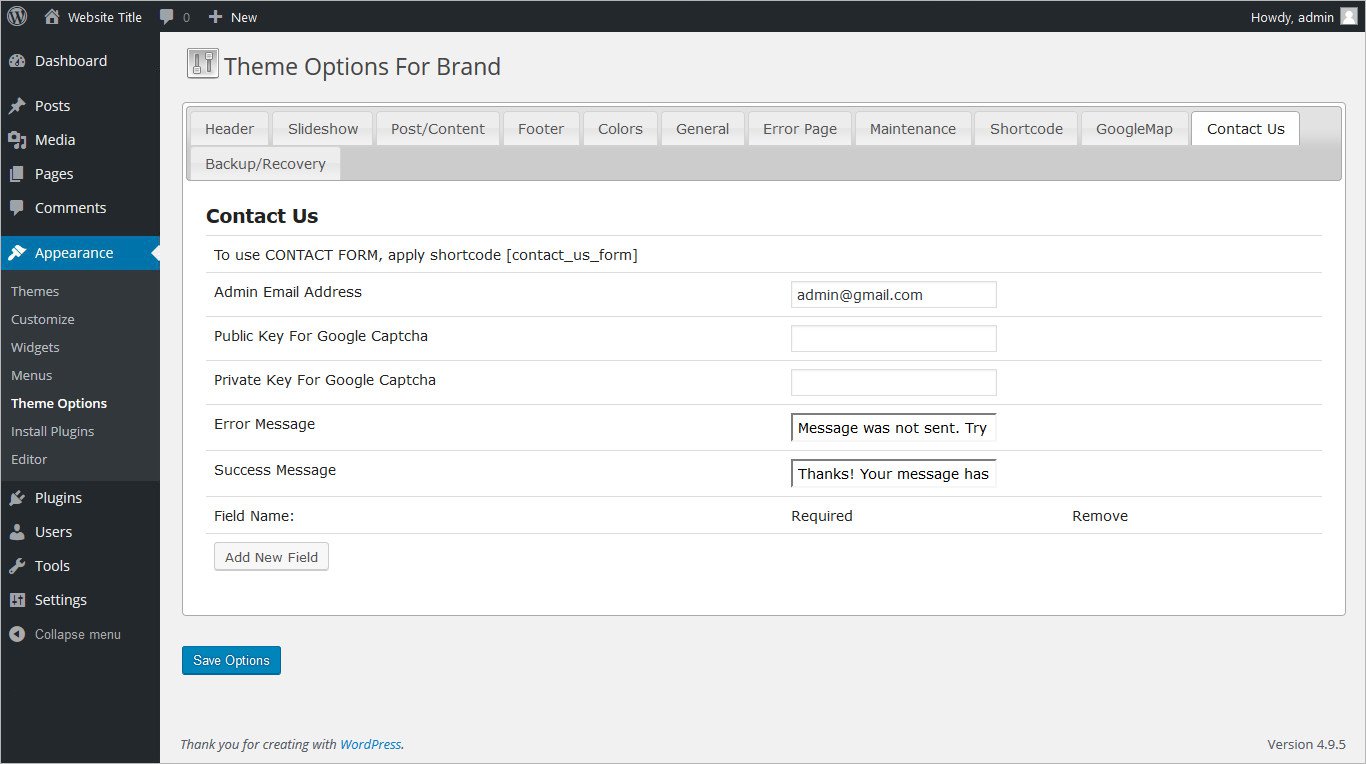Click the Add New Field button
Screen dimensions: 1366x764
[271, 557]
